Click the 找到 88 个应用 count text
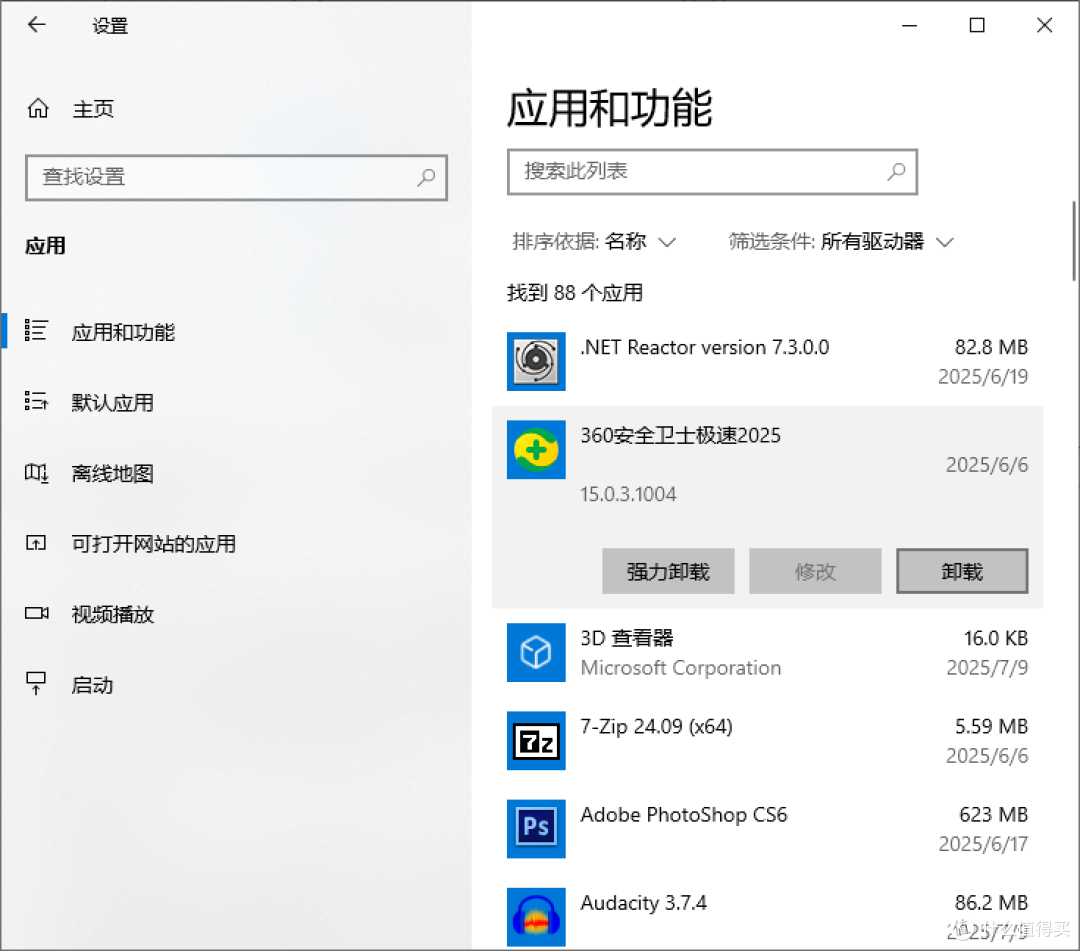Viewport: 1080px width, 951px height. (x=575, y=293)
